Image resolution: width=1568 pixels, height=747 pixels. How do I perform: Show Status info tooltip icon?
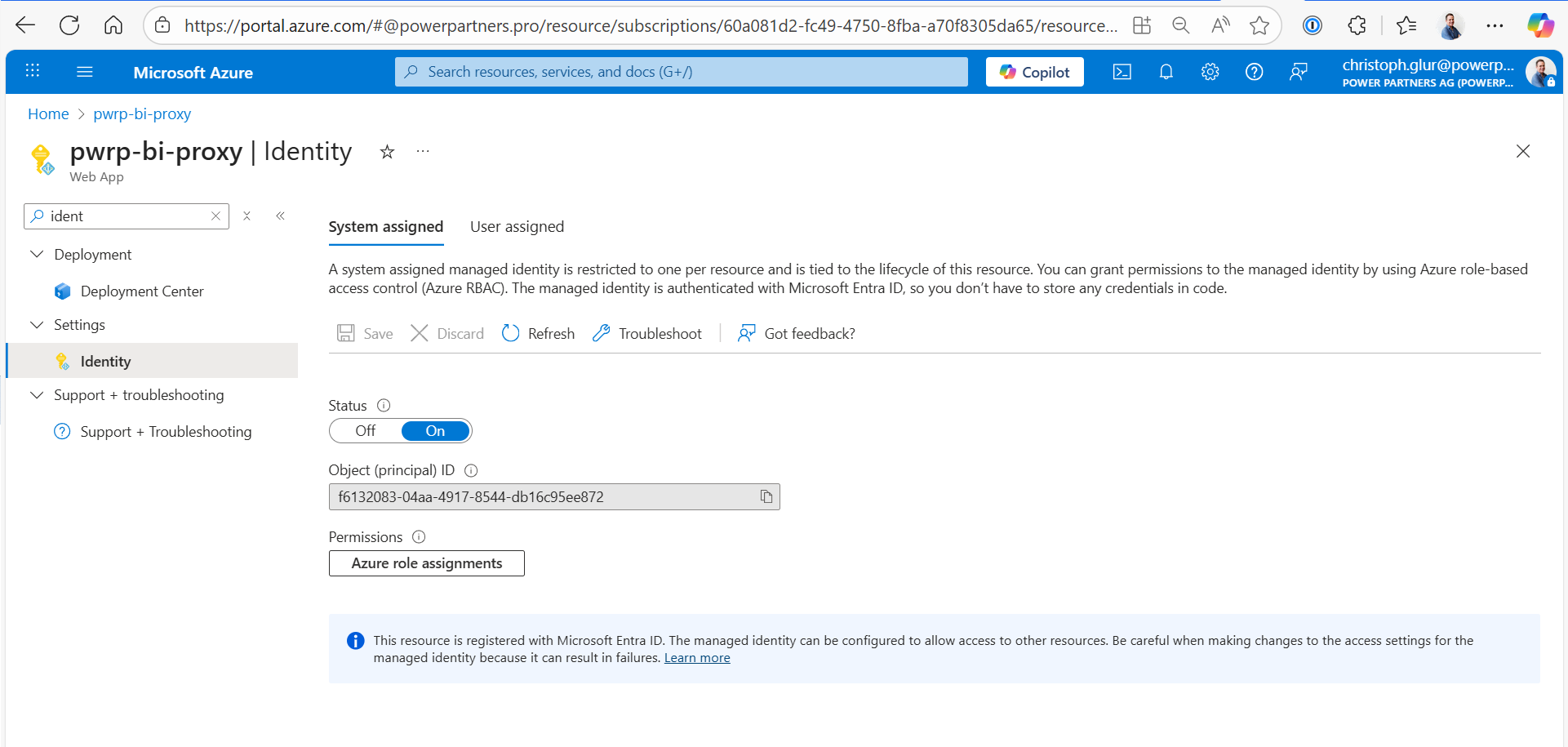[x=384, y=405]
